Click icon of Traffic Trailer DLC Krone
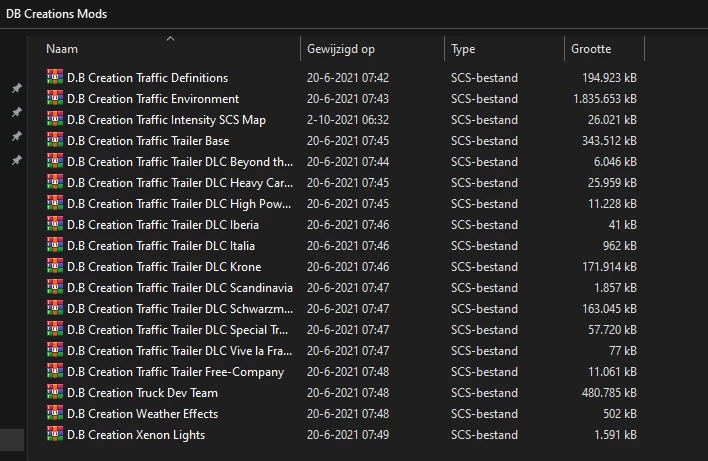Image resolution: width=708 pixels, height=461 pixels. (x=54, y=266)
